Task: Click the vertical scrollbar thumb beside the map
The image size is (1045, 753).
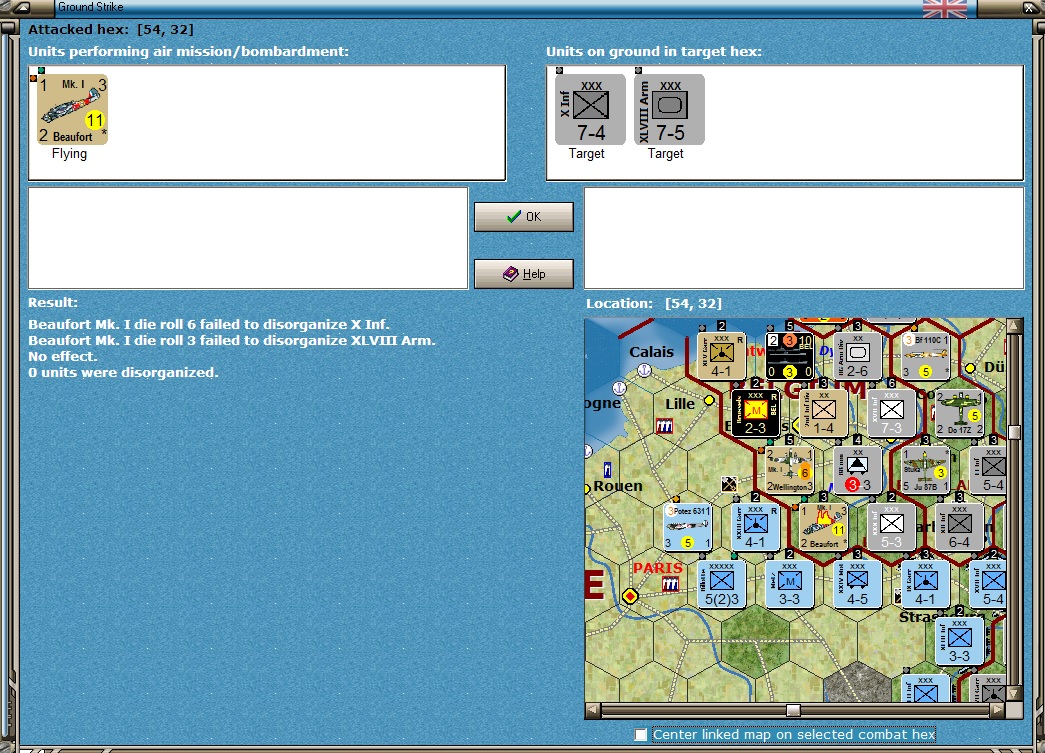Action: [1014, 432]
